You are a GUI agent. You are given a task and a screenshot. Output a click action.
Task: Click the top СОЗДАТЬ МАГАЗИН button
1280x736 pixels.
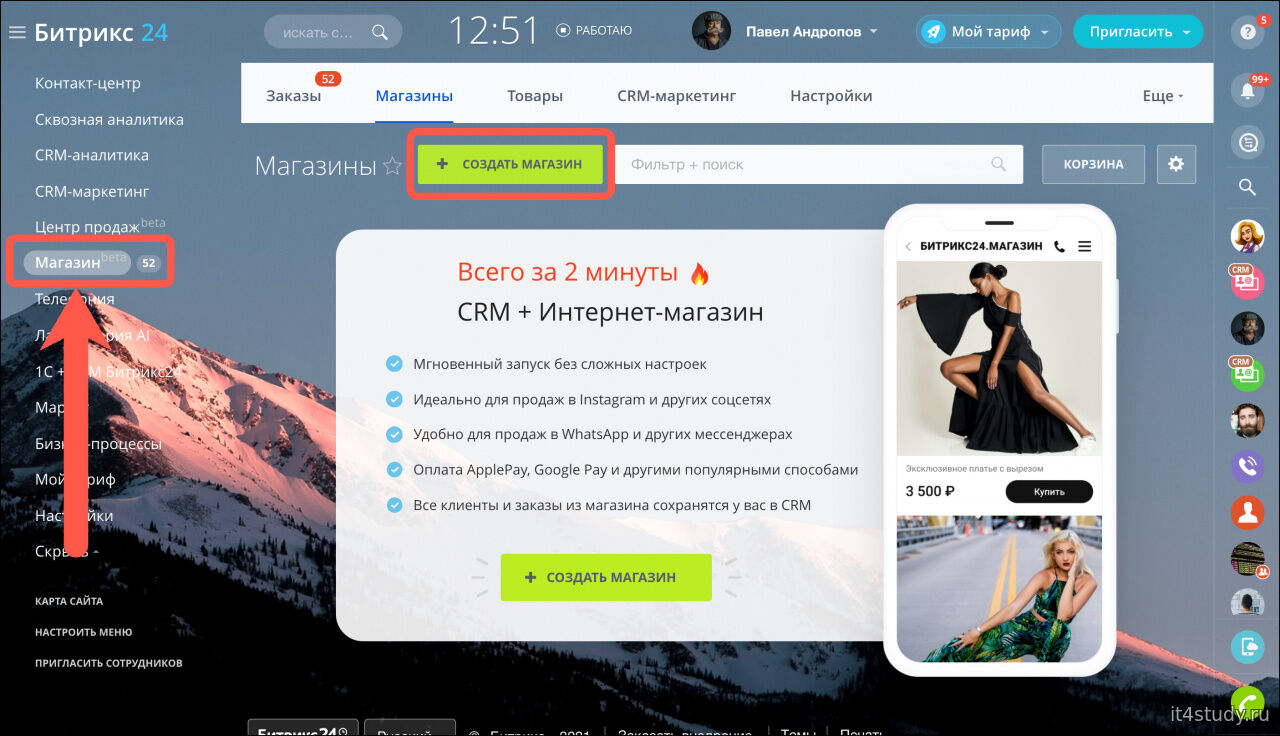pyautogui.click(x=510, y=164)
